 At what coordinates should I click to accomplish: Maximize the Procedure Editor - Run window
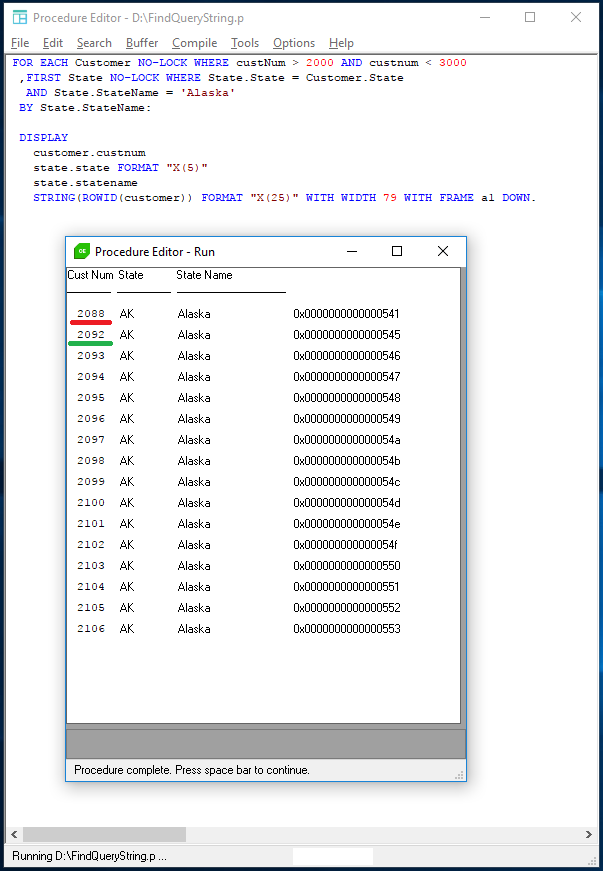(396, 251)
